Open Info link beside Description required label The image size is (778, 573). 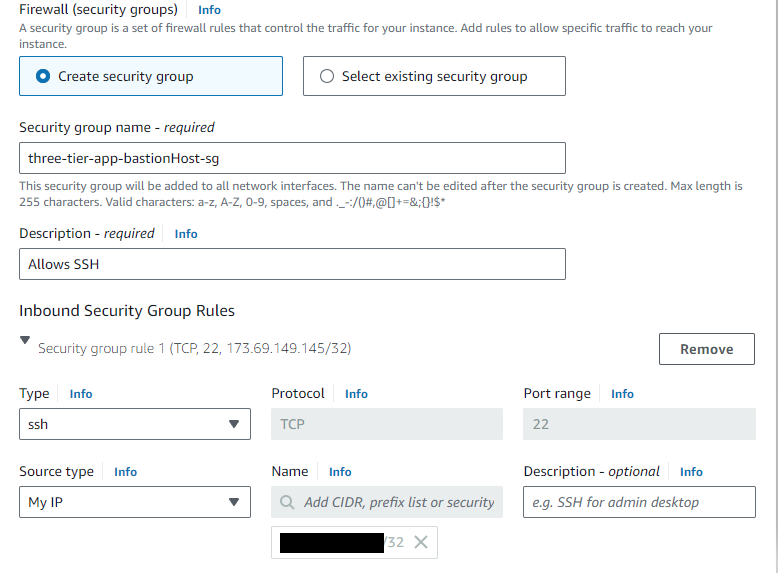(x=186, y=234)
